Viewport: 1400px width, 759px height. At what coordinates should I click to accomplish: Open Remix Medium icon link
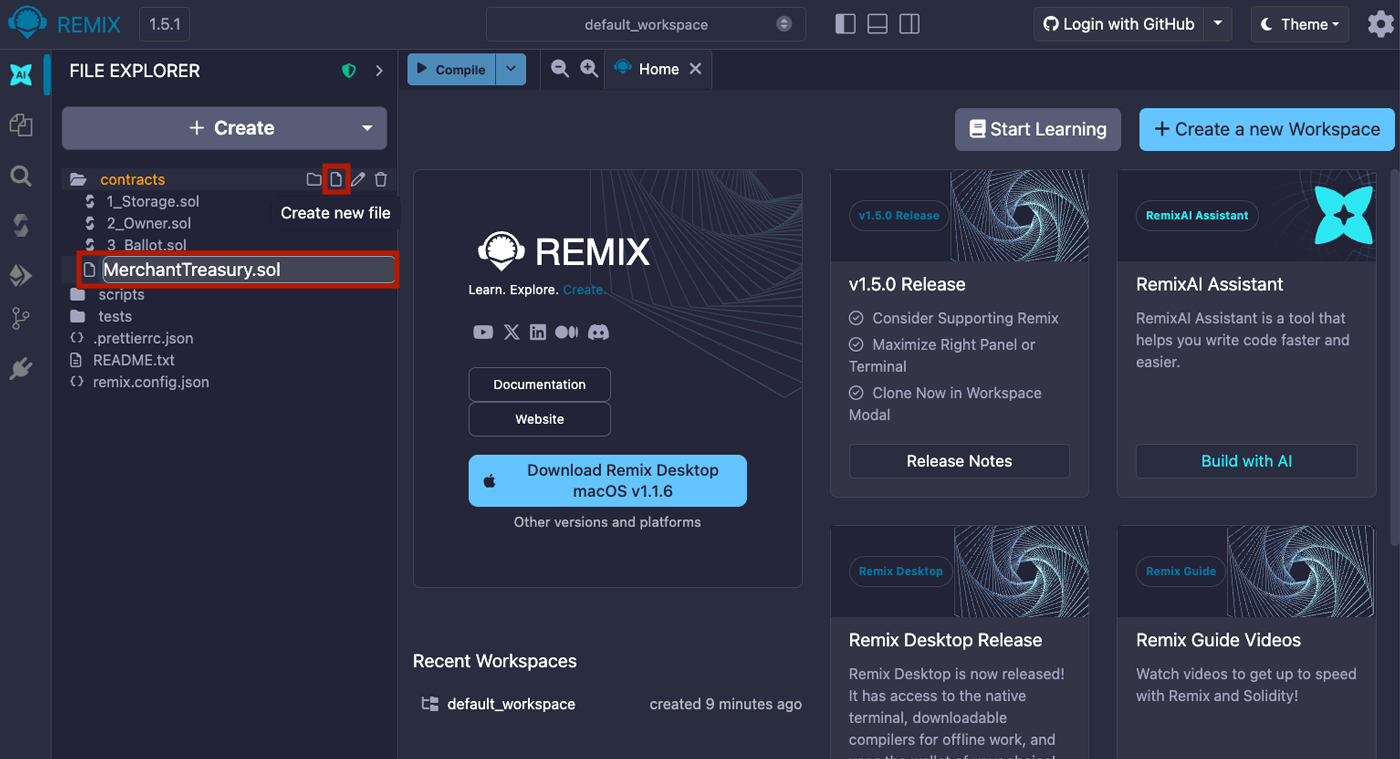tap(566, 332)
